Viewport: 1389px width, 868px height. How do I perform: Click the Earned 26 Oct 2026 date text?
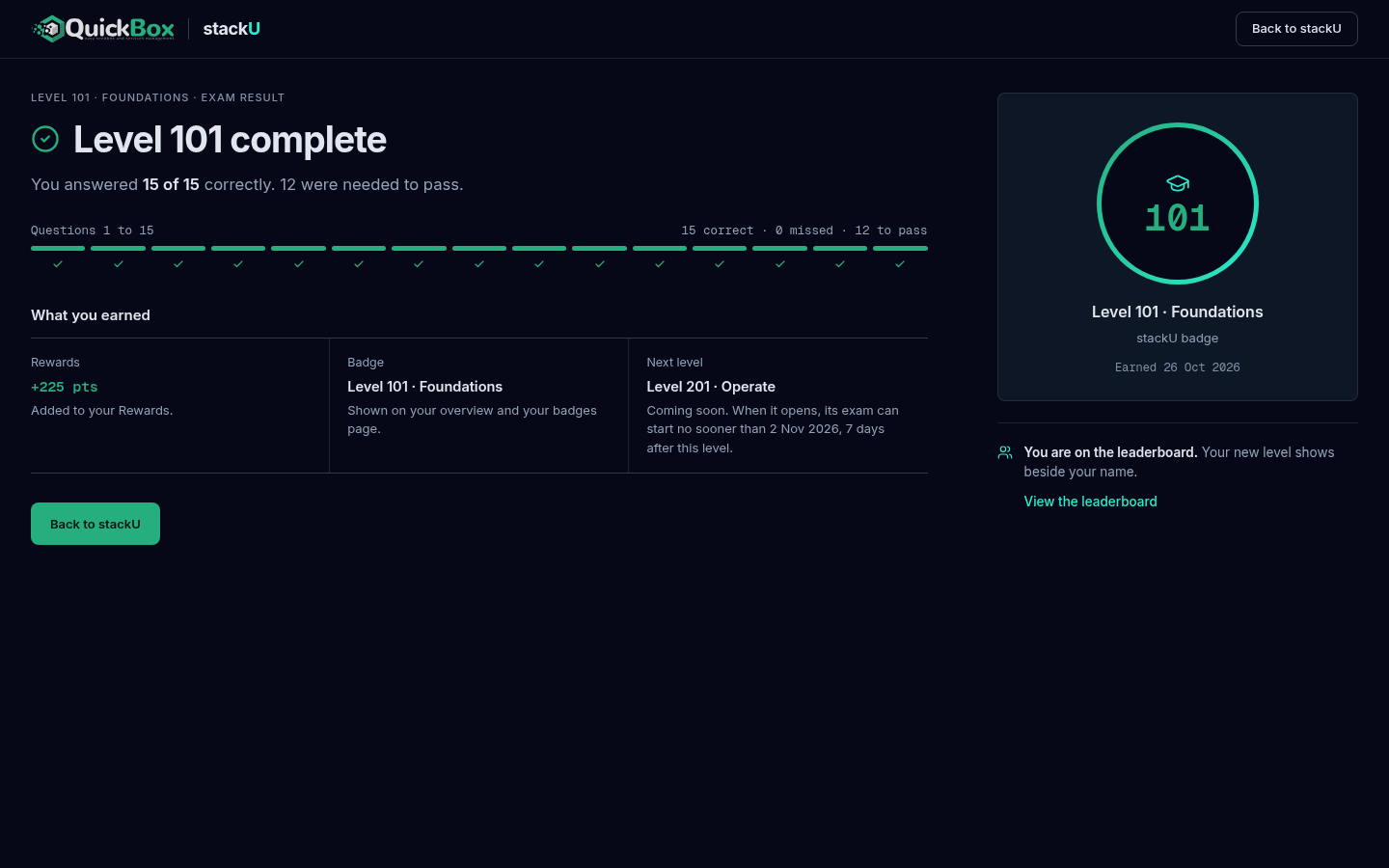[x=1178, y=367]
